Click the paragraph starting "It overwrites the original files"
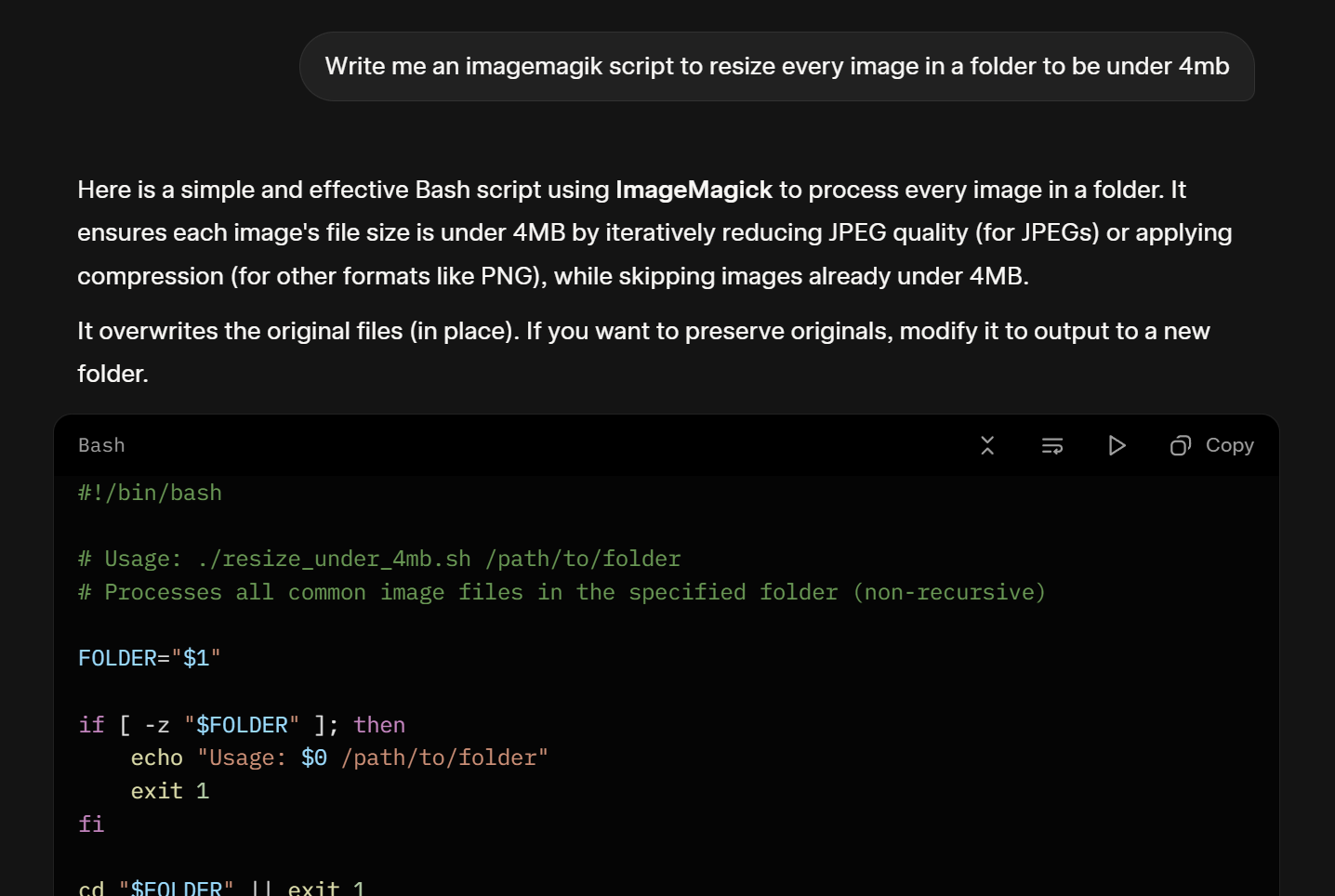The width and height of the screenshot is (1335, 896). 643,352
